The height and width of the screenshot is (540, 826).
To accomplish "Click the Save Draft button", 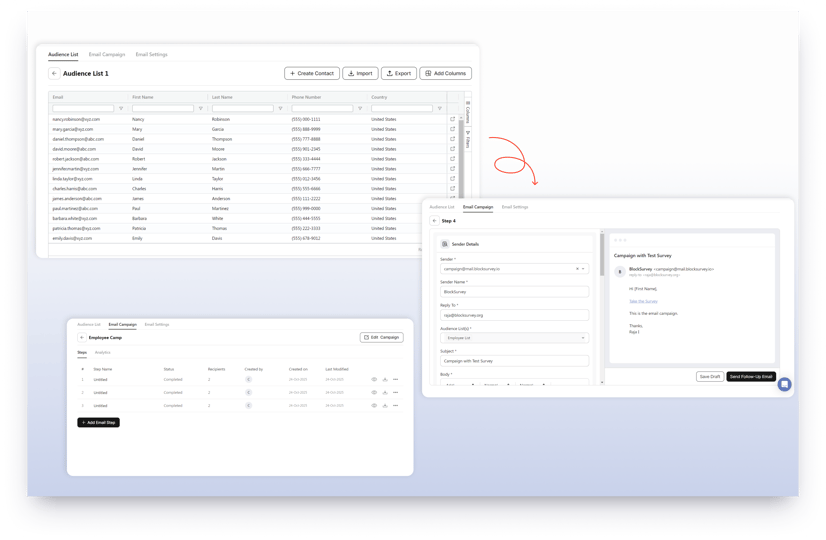I will tap(710, 377).
